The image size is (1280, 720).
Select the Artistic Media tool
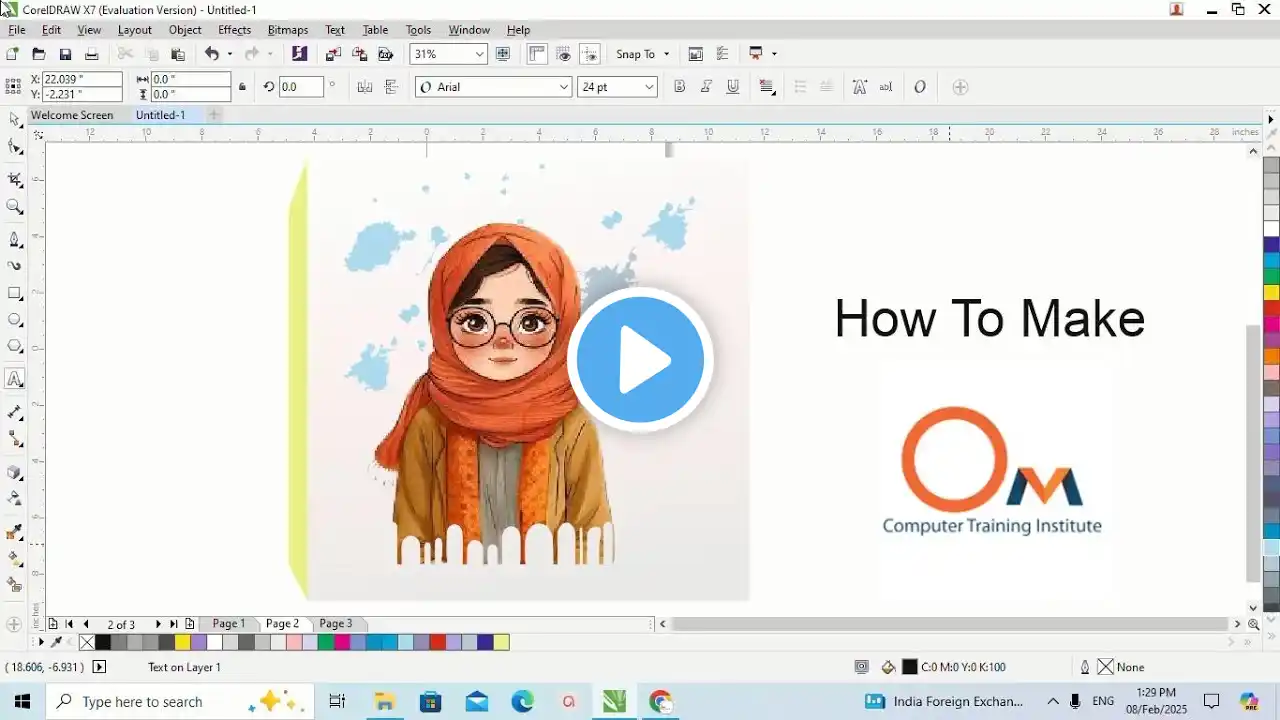pyautogui.click(x=14, y=266)
